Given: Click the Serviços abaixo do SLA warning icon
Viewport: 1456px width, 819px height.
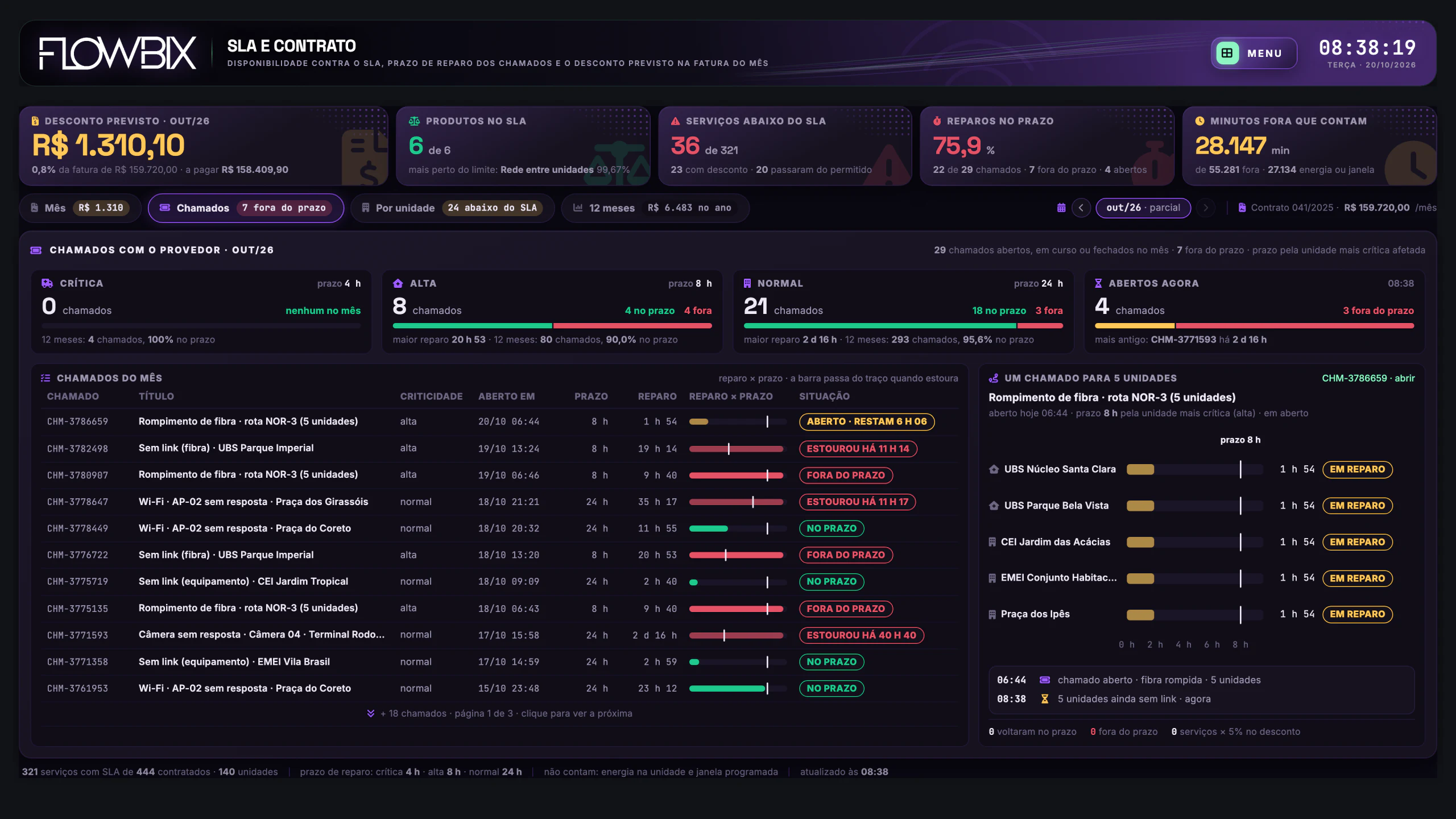Looking at the screenshot, I should click(675, 121).
